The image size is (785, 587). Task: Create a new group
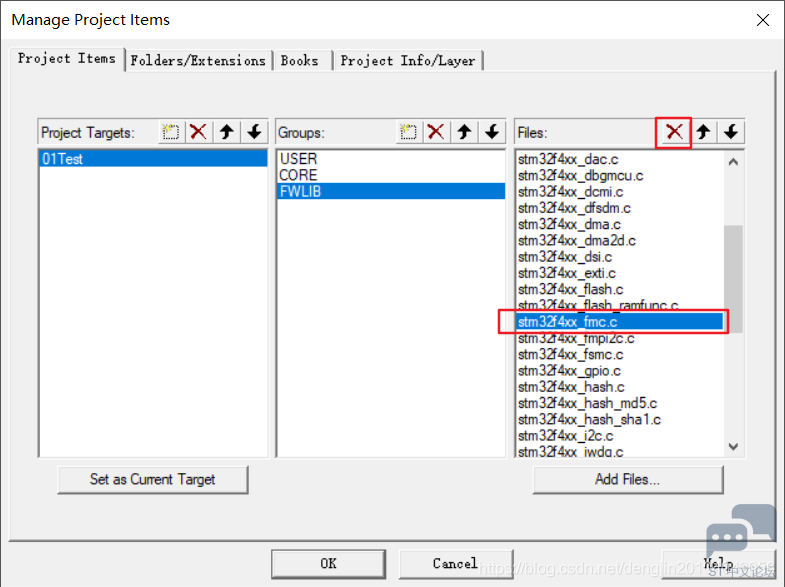pos(409,132)
